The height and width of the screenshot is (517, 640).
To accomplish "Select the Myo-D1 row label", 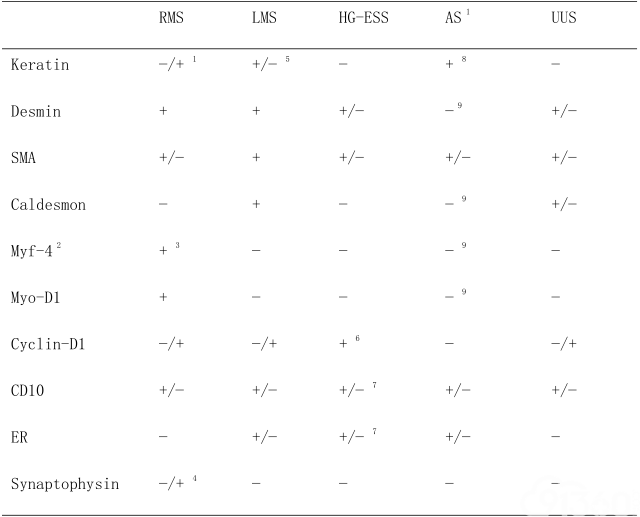I will 36,297.
